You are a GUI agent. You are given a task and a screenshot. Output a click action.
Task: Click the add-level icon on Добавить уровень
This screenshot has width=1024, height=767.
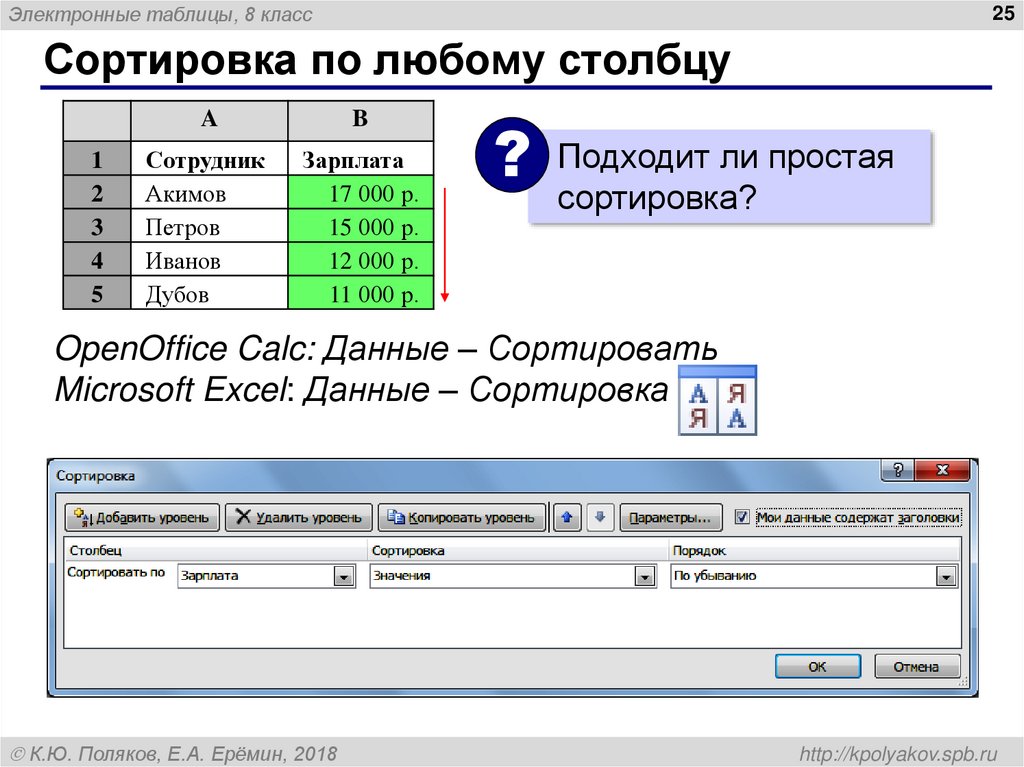click(x=81, y=517)
